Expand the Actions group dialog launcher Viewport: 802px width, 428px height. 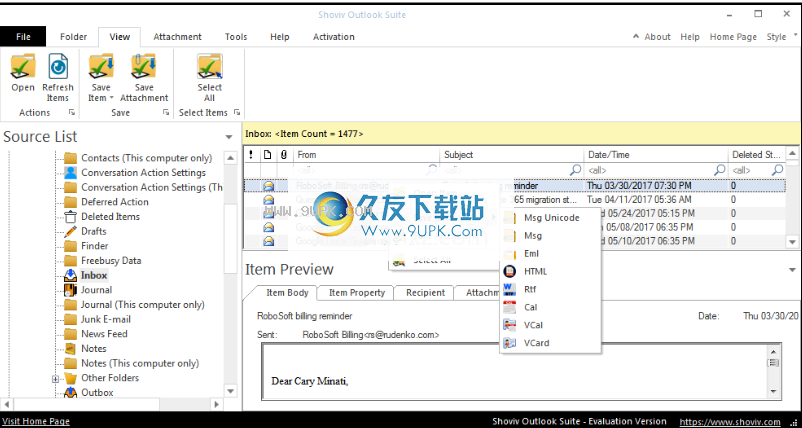tap(72, 112)
